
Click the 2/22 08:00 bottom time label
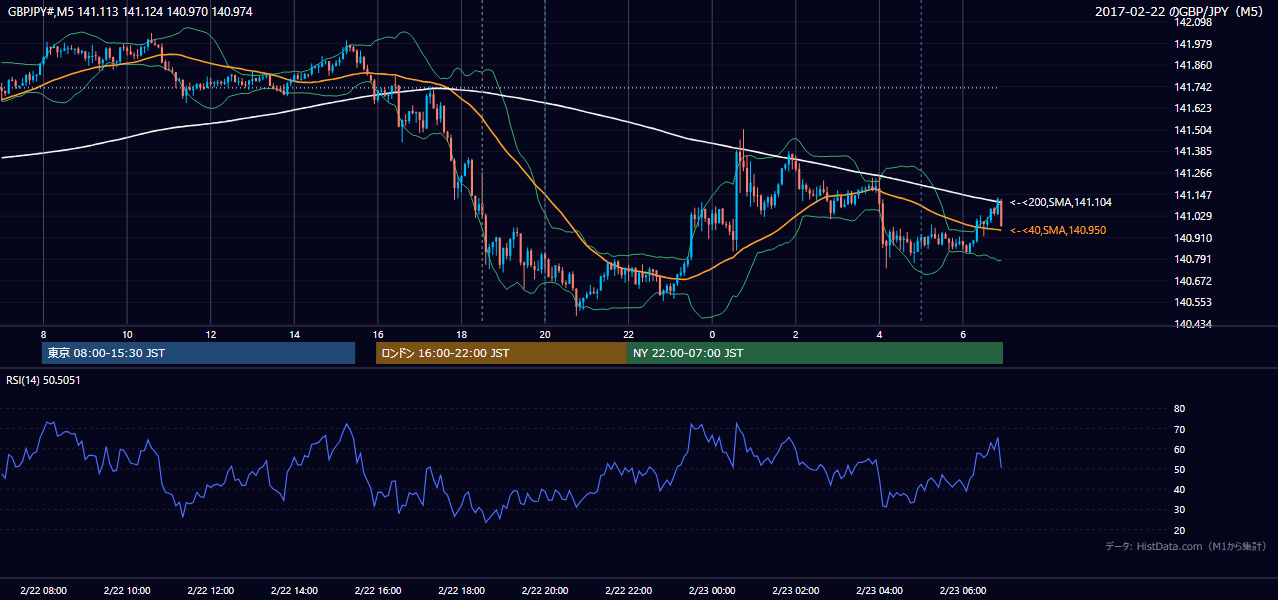[x=43, y=590]
